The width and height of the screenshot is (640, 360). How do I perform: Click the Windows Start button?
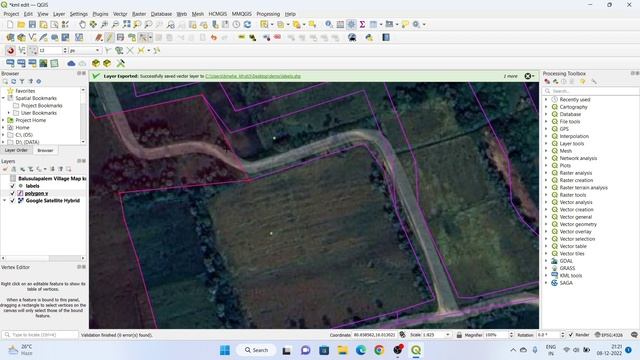(x=225, y=350)
